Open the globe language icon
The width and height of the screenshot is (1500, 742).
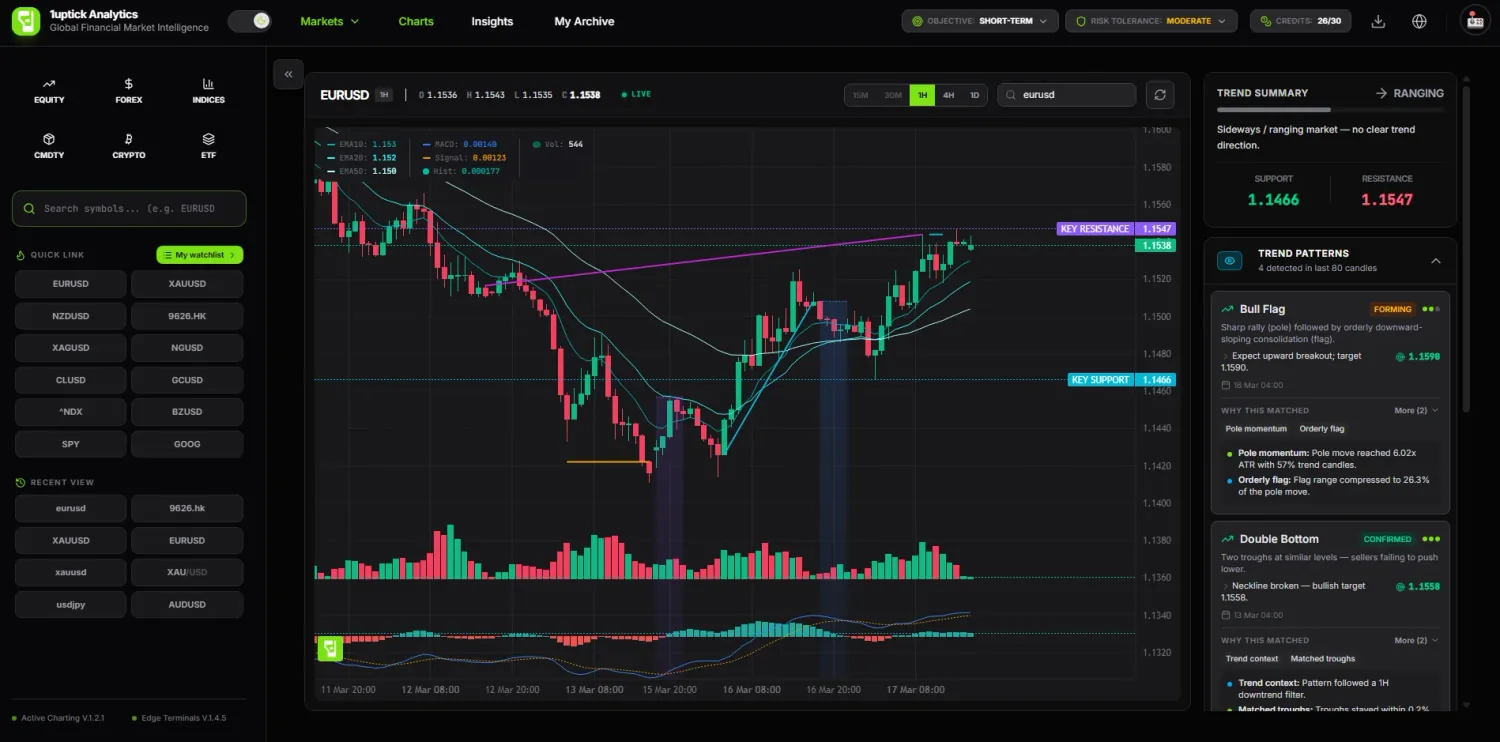[1420, 21]
